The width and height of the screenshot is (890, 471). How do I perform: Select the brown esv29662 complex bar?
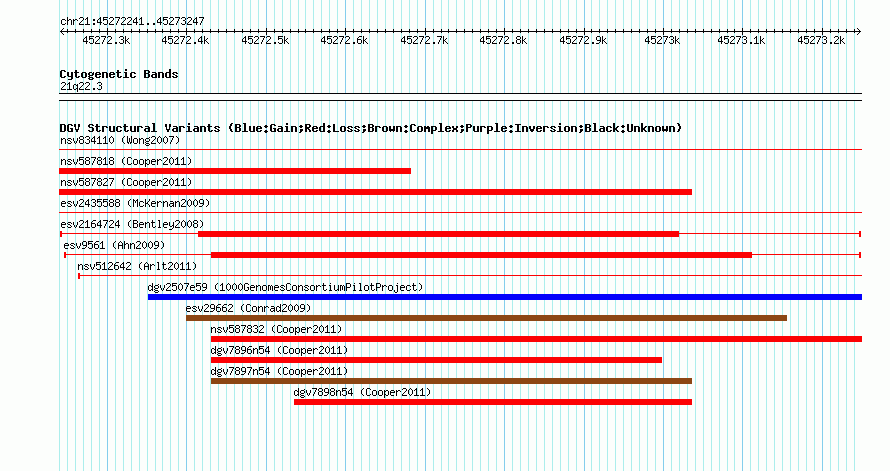pyautogui.click(x=486, y=318)
